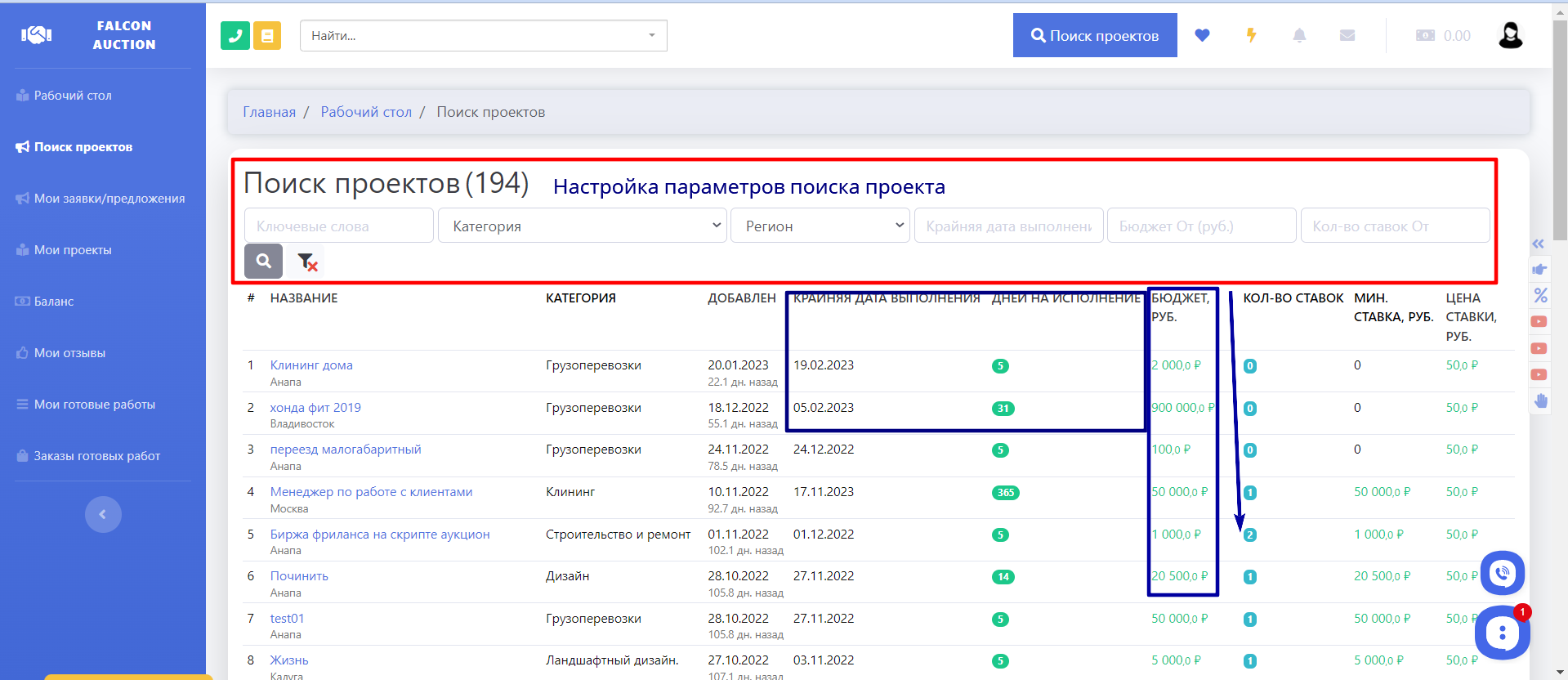This screenshot has width=1568, height=680.
Task: Click the blue Поиск проектов button
Action: click(1095, 35)
